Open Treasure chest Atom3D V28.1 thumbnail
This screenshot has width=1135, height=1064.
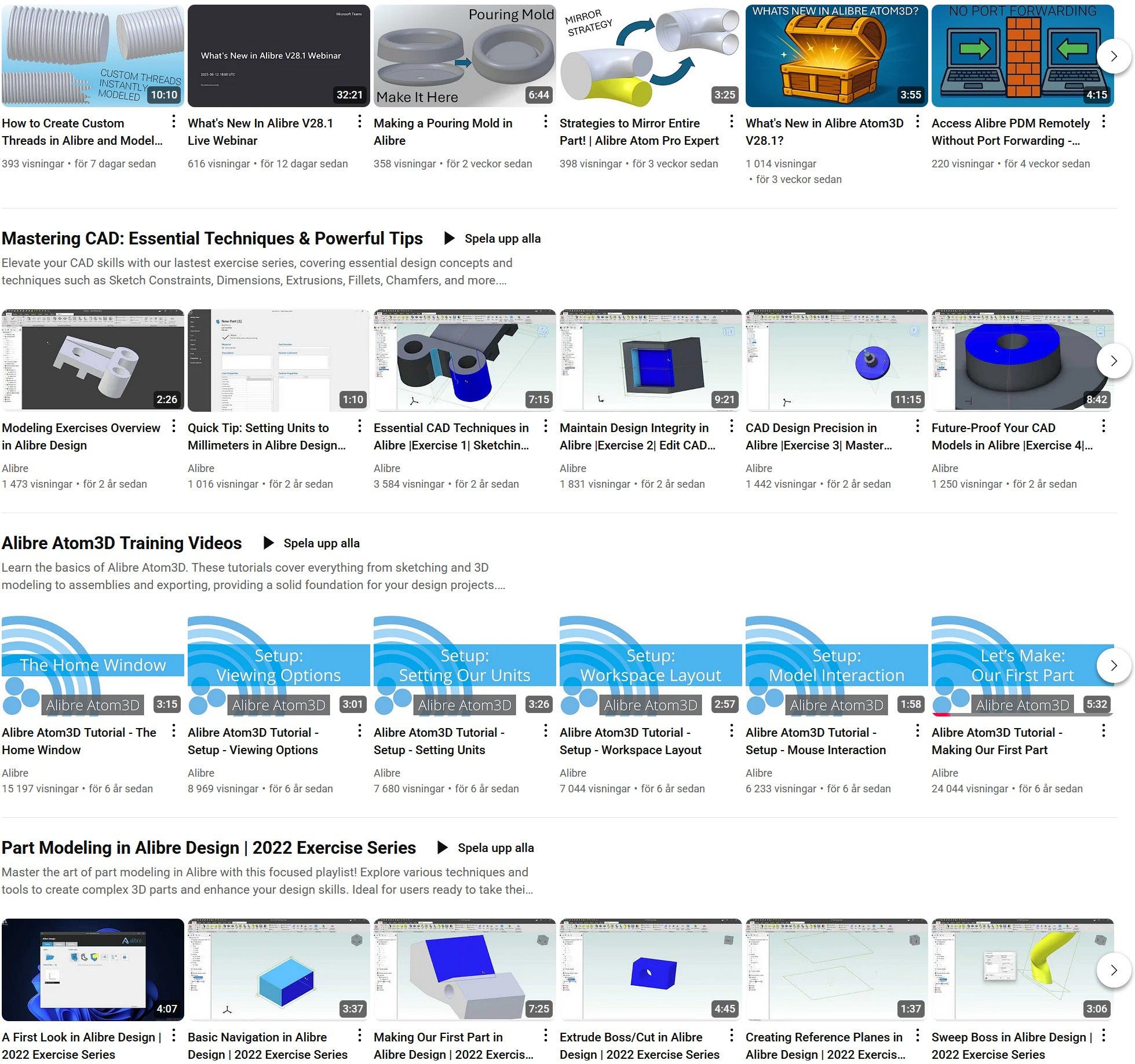[x=836, y=56]
